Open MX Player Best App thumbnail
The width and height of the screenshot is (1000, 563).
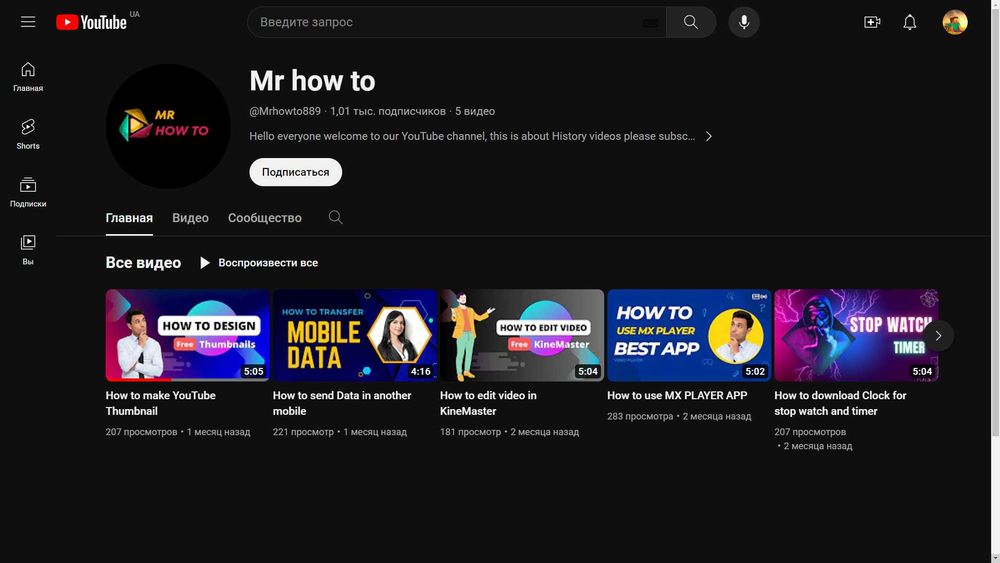click(x=689, y=335)
